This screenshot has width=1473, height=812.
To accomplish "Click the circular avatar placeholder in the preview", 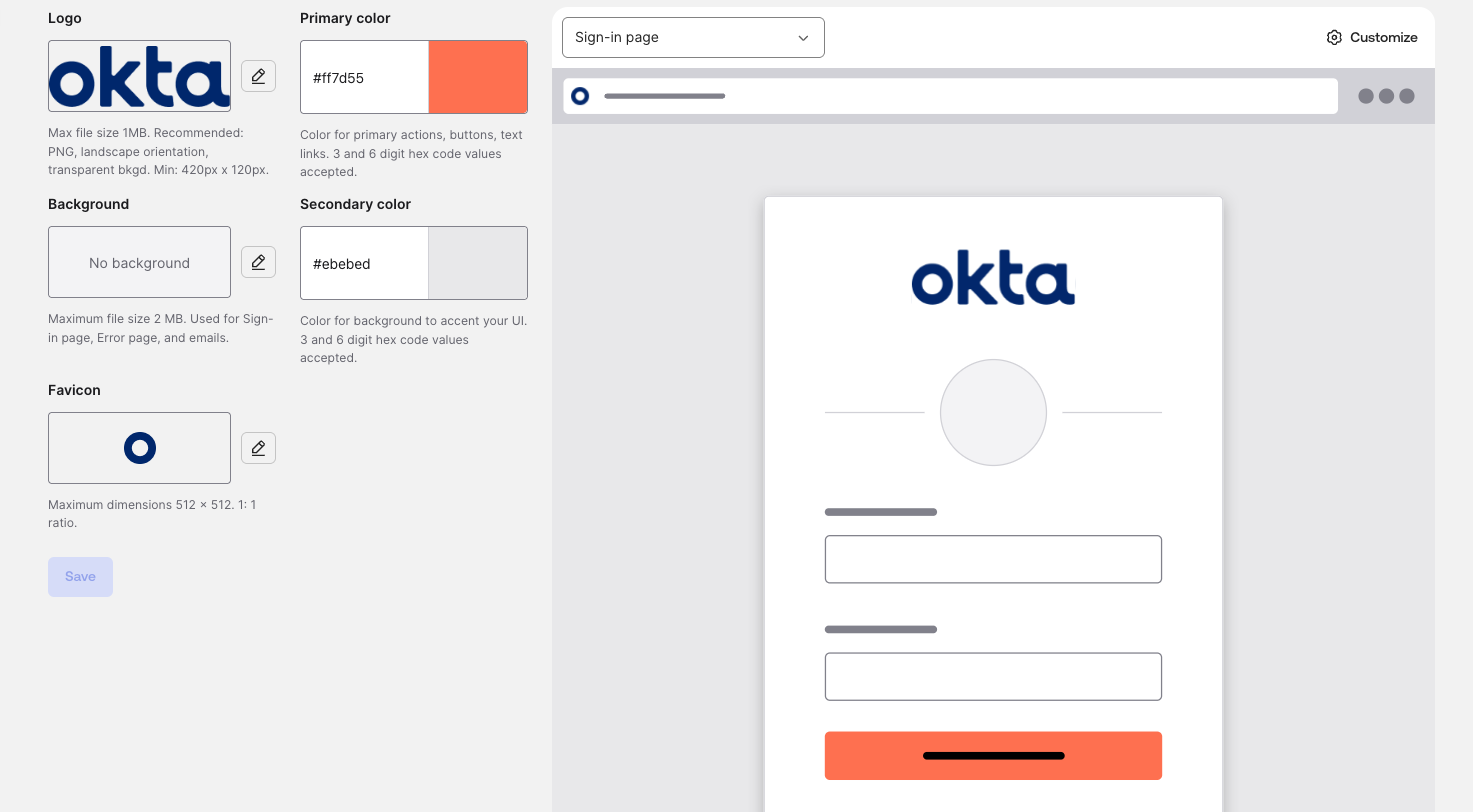I will coord(993,412).
